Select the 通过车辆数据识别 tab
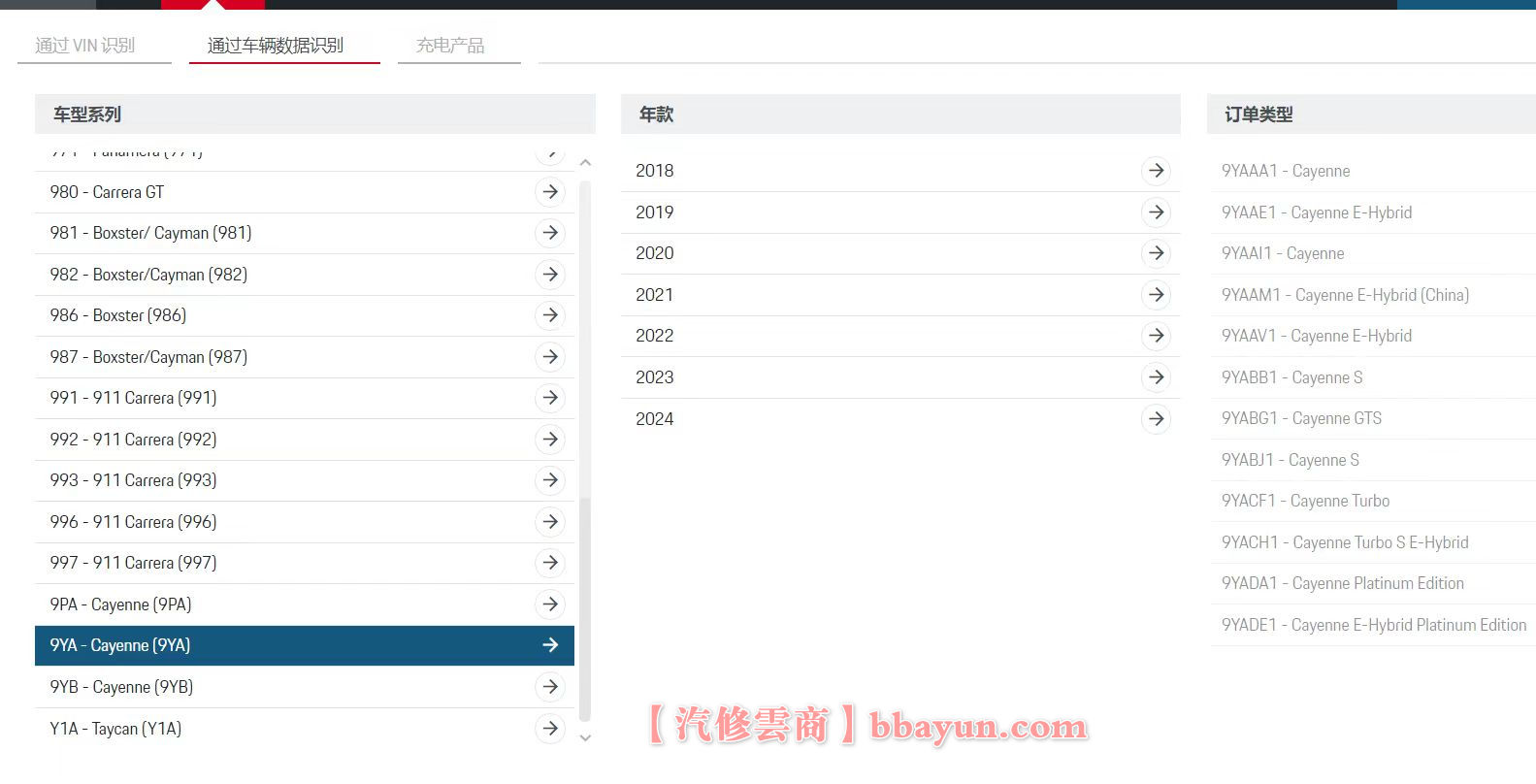This screenshot has width=1536, height=784. coord(276,46)
